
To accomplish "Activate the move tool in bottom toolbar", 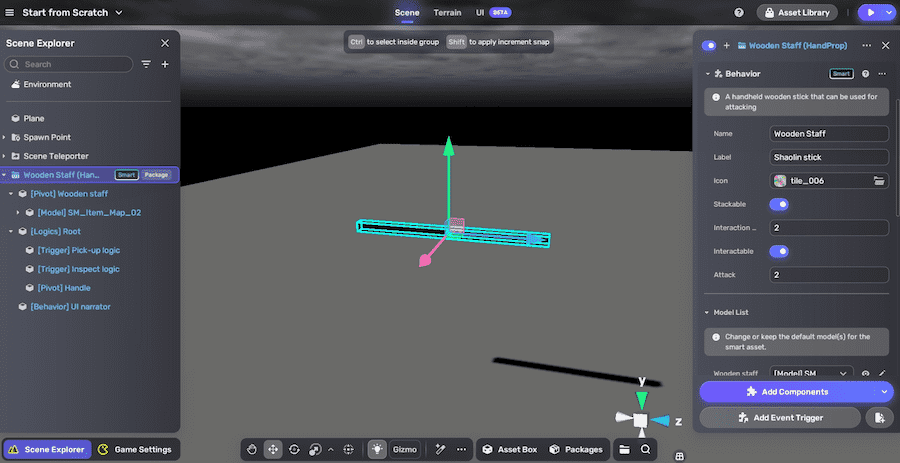I will (x=273, y=450).
